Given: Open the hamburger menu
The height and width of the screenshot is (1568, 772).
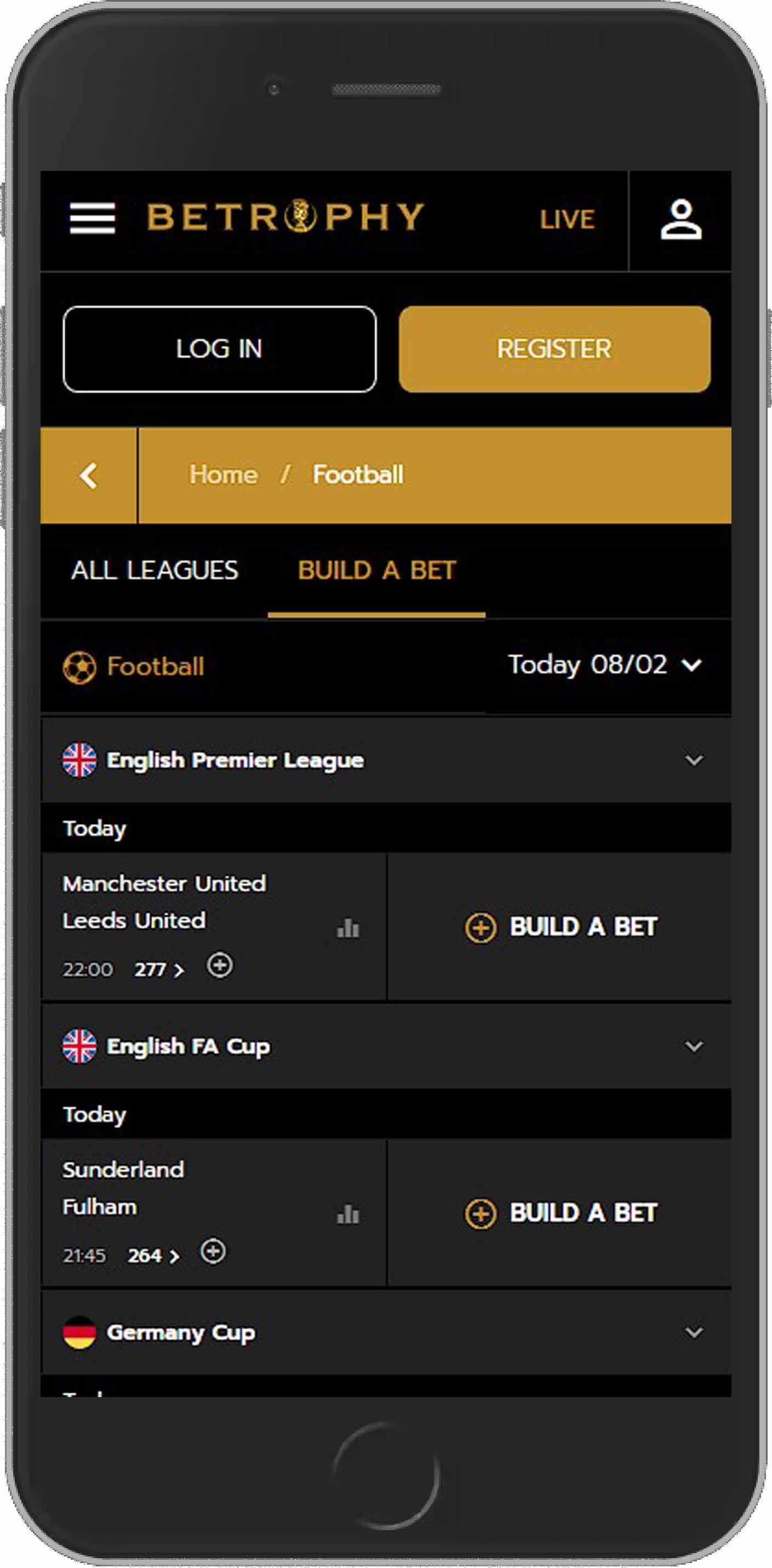Looking at the screenshot, I should [92, 218].
